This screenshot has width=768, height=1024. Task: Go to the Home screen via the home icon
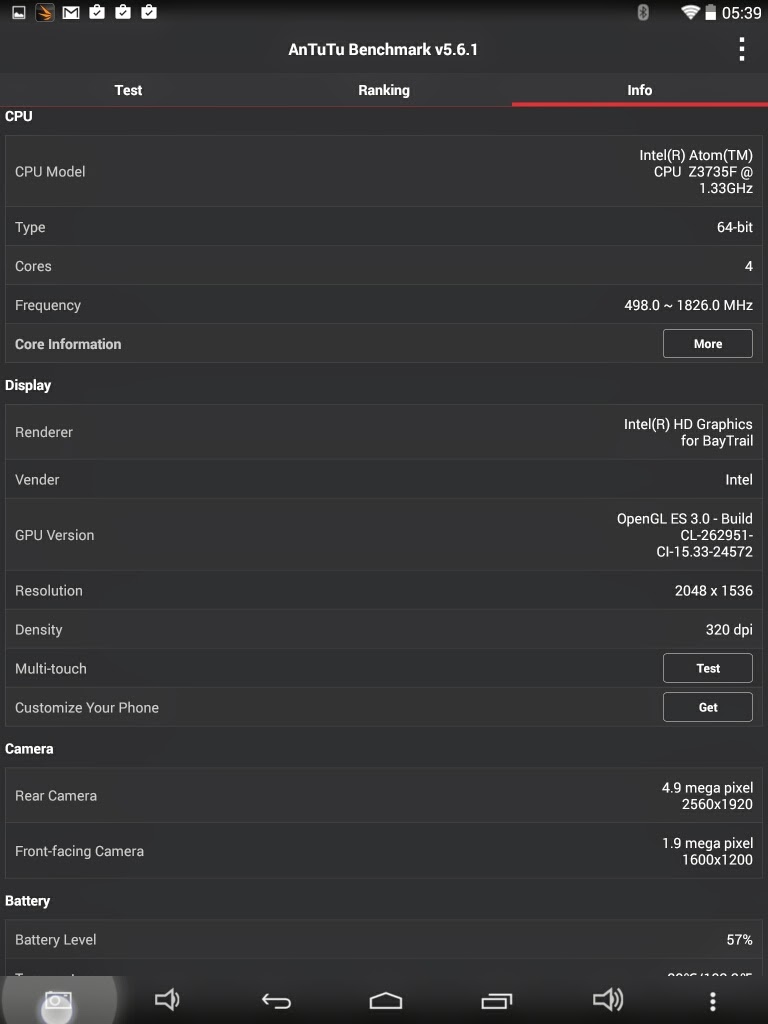385,1000
